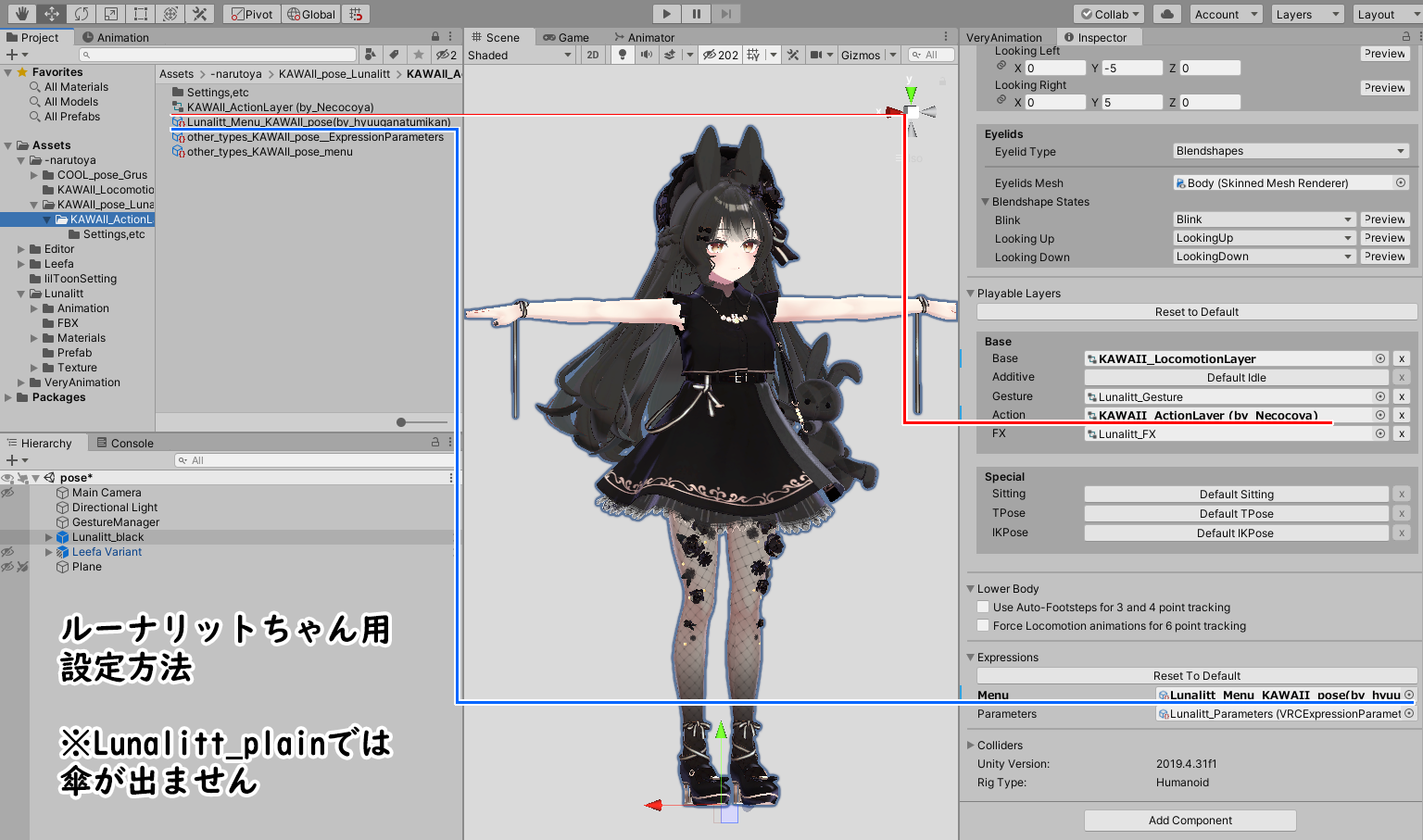Toggle scene view audio icon
The width and height of the screenshot is (1423, 840).
pos(646,54)
